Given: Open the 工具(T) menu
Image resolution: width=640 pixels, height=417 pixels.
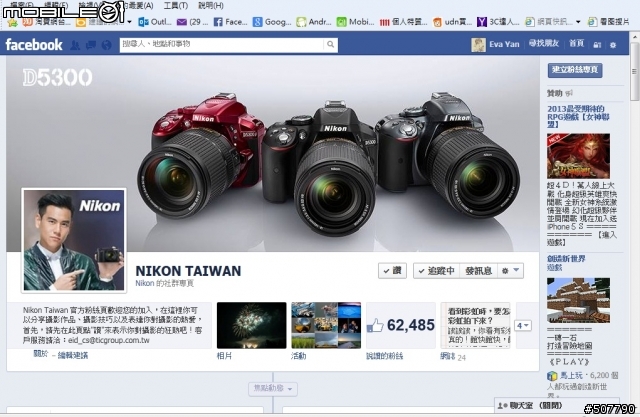Looking at the screenshot, I should pos(176,5).
